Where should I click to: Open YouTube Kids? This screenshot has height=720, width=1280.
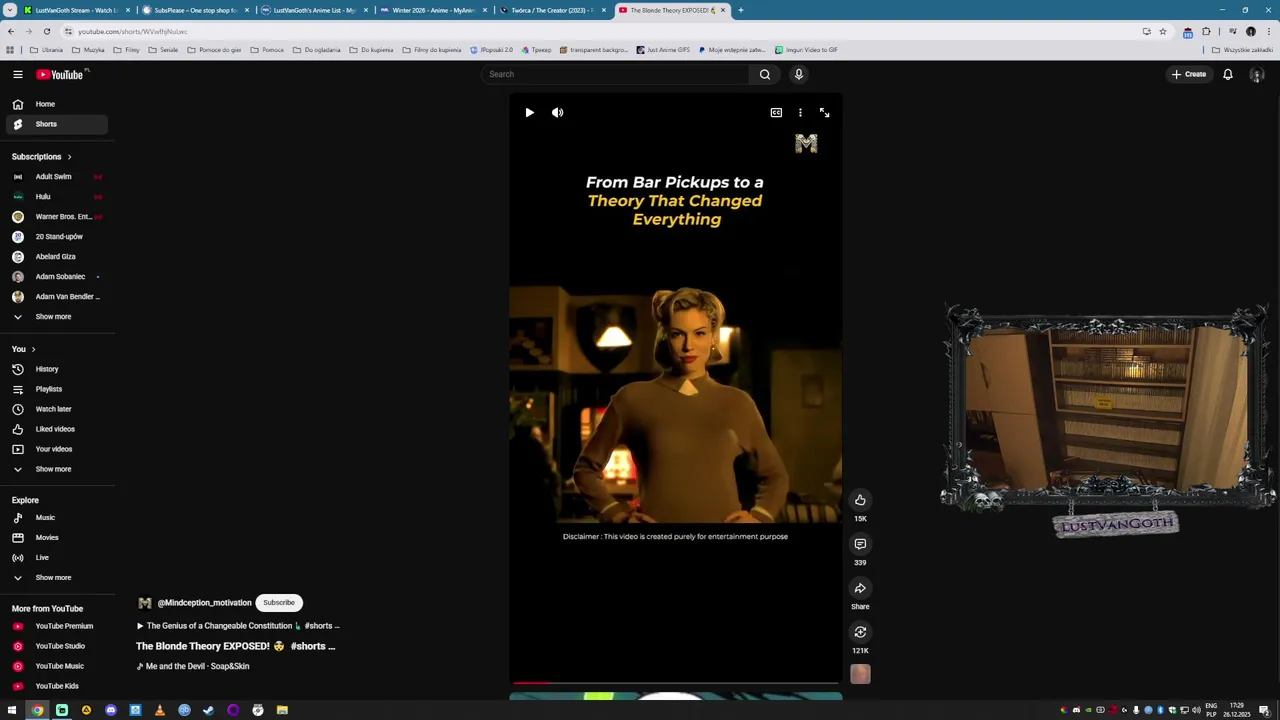click(56, 686)
